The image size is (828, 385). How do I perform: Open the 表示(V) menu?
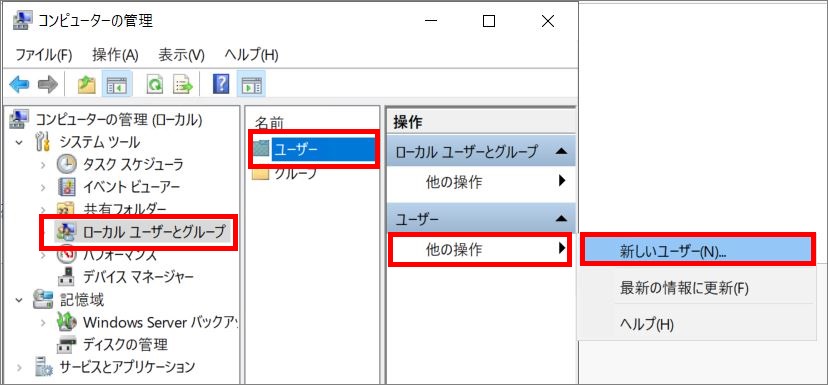tap(181, 54)
